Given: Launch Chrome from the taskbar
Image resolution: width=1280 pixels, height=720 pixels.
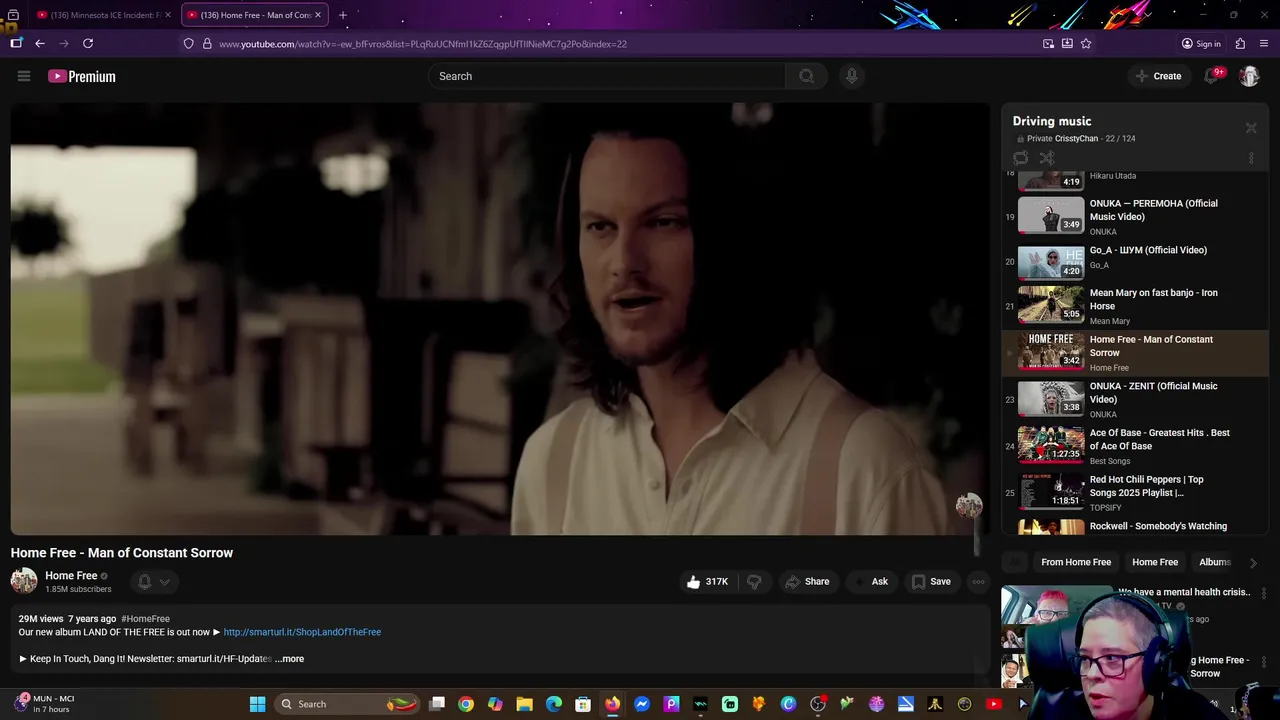Looking at the screenshot, I should (466, 704).
